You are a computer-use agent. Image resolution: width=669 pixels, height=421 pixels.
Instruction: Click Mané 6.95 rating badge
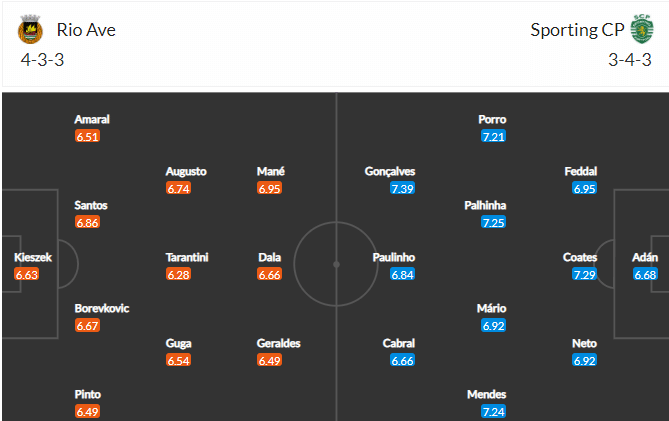pyautogui.click(x=269, y=189)
